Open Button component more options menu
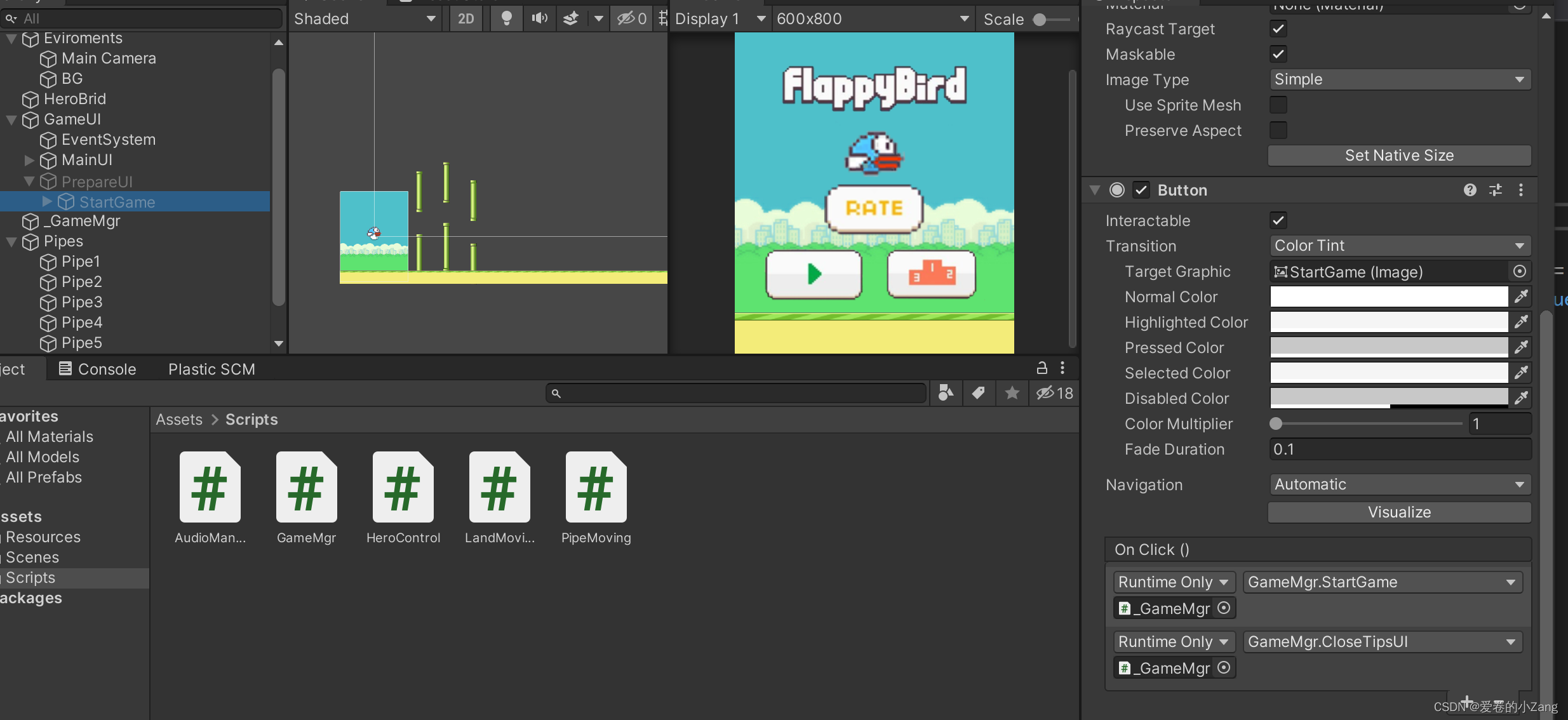The height and width of the screenshot is (720, 1568). point(1520,190)
